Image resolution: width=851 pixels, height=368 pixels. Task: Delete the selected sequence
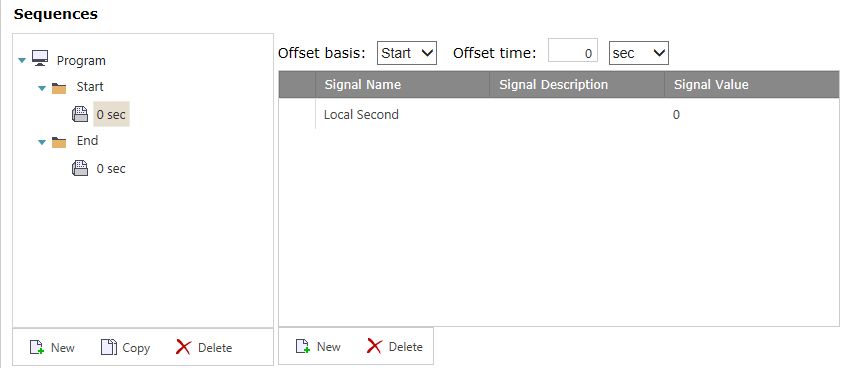204,347
